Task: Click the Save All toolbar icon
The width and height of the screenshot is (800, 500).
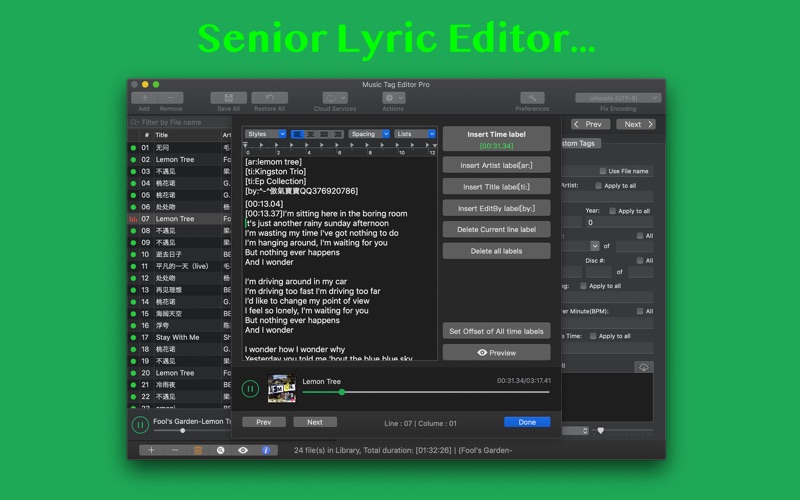Action: [228, 98]
